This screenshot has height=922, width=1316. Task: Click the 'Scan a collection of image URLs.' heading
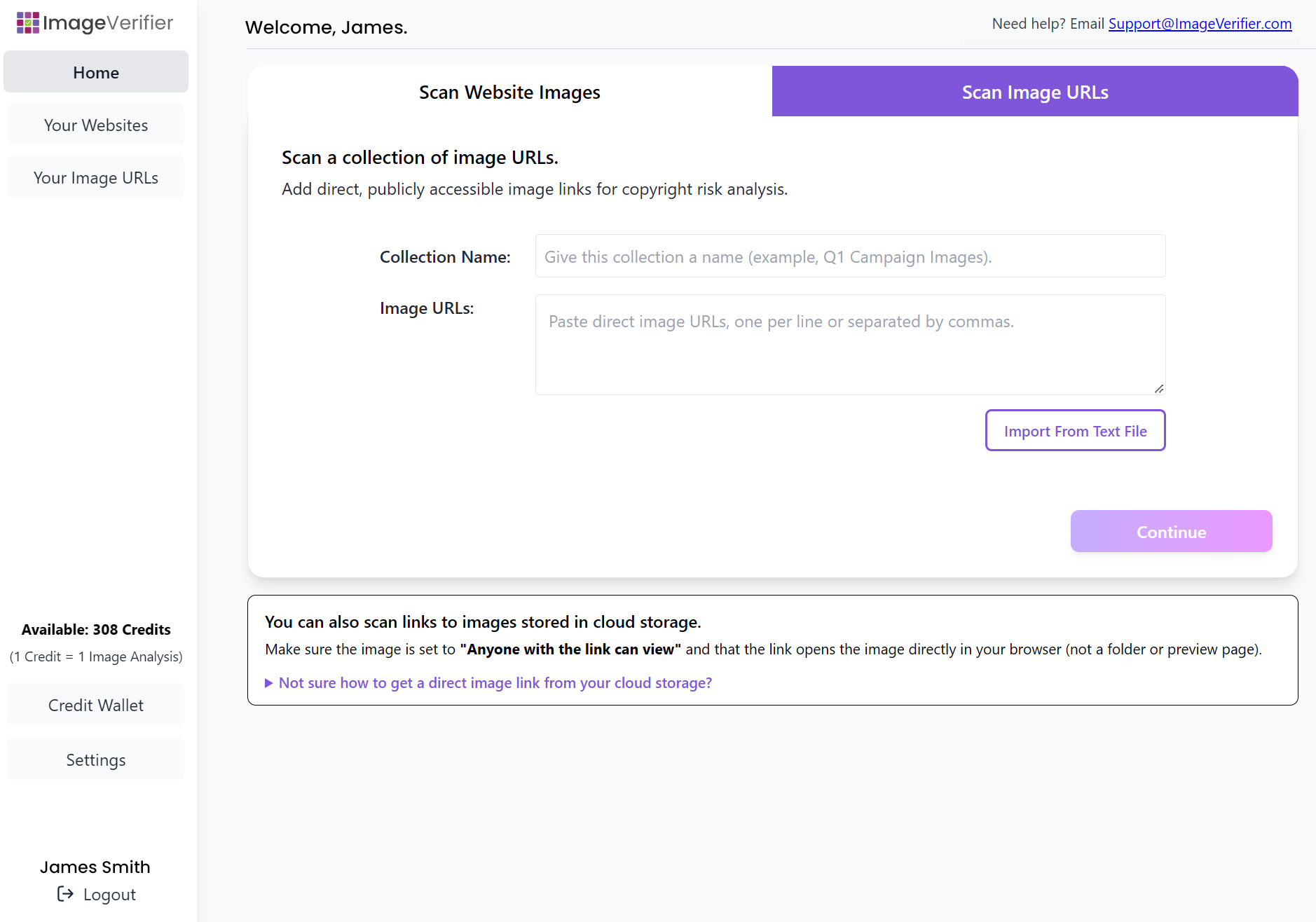tap(420, 158)
